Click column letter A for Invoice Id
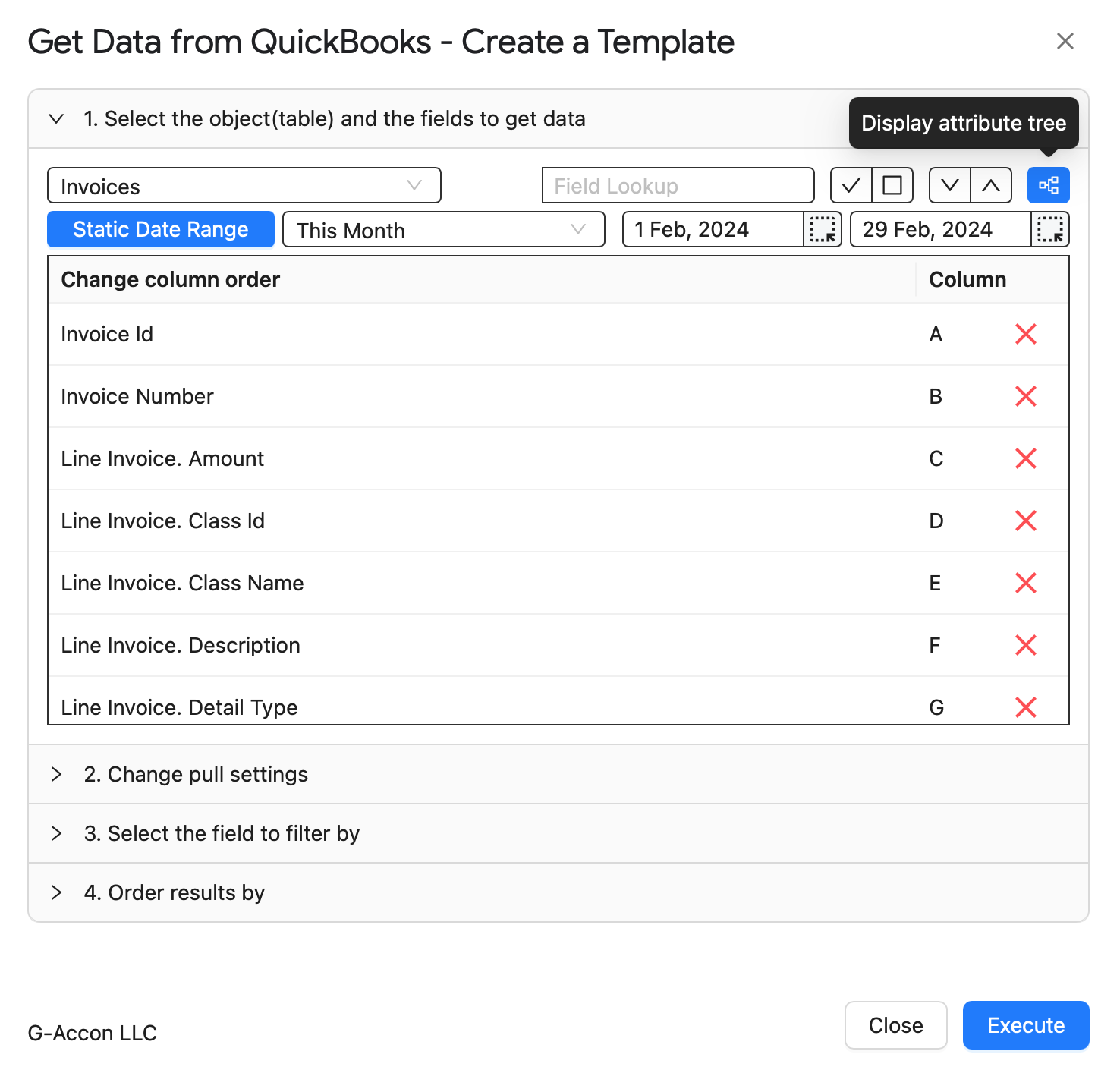This screenshot has width=1120, height=1070. click(936, 334)
